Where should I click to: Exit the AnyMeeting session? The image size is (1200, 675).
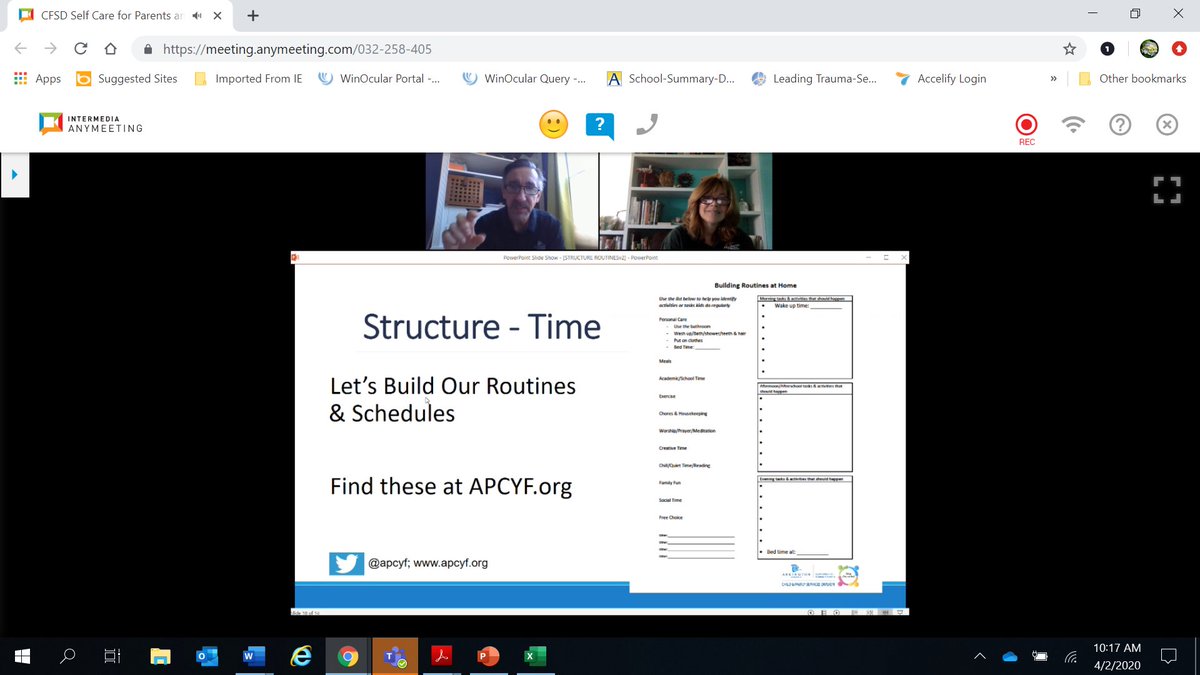coord(1166,124)
